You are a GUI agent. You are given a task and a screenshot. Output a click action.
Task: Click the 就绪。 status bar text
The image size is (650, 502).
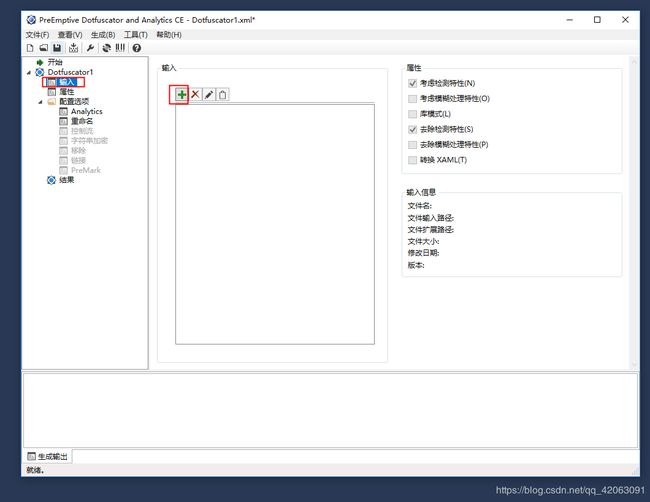click(x=35, y=470)
